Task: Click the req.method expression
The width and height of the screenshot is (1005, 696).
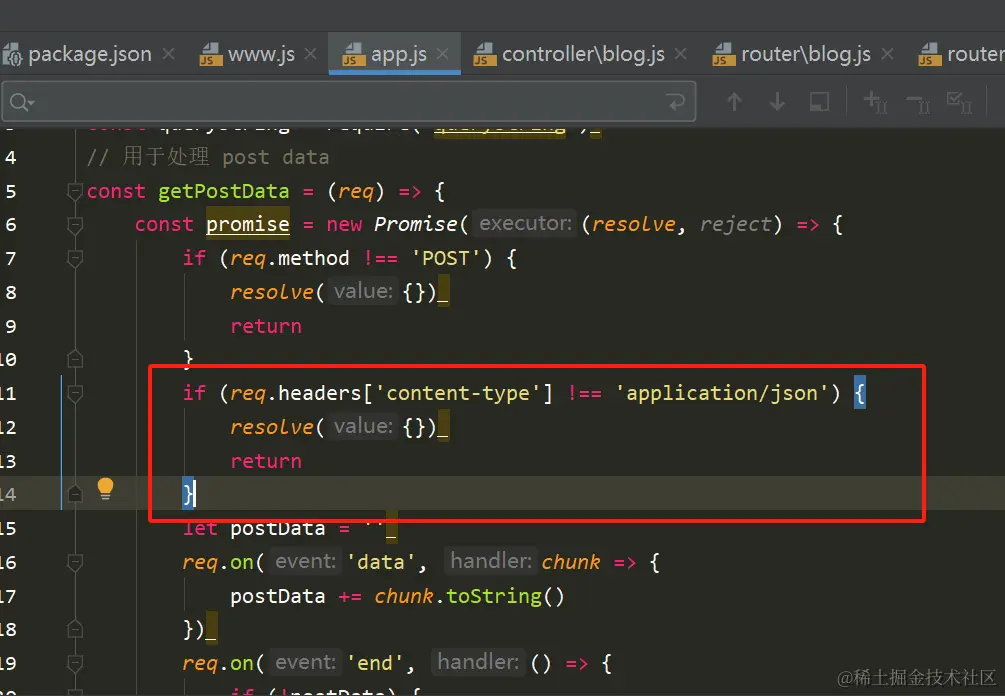Action: click(x=289, y=258)
